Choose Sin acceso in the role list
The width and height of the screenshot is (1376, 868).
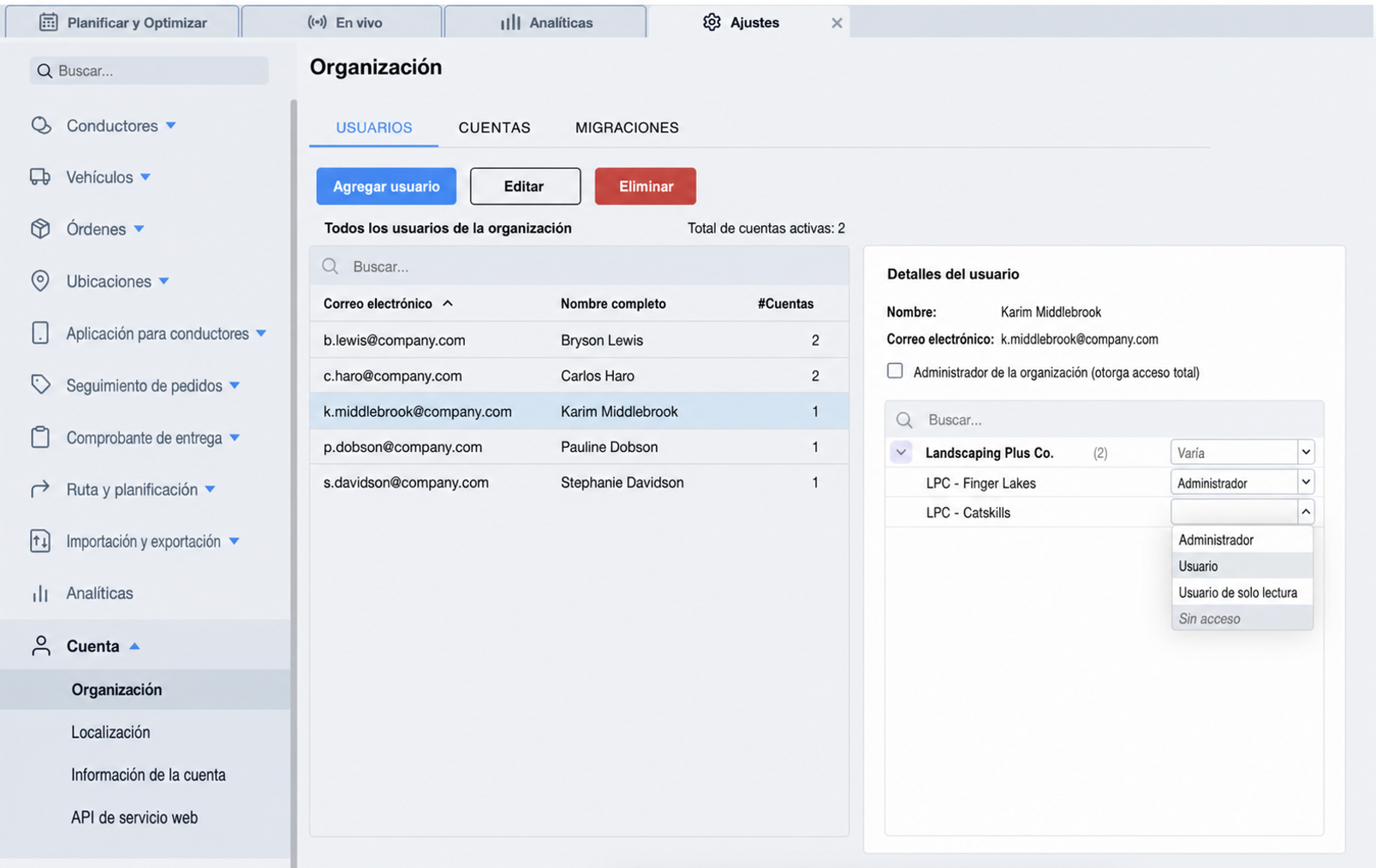(1242, 618)
